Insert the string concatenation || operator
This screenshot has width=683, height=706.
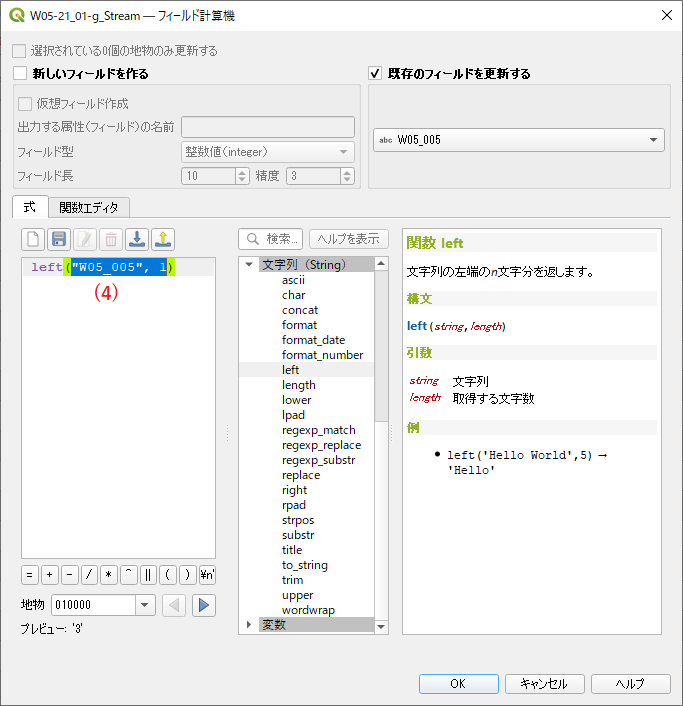[148, 575]
